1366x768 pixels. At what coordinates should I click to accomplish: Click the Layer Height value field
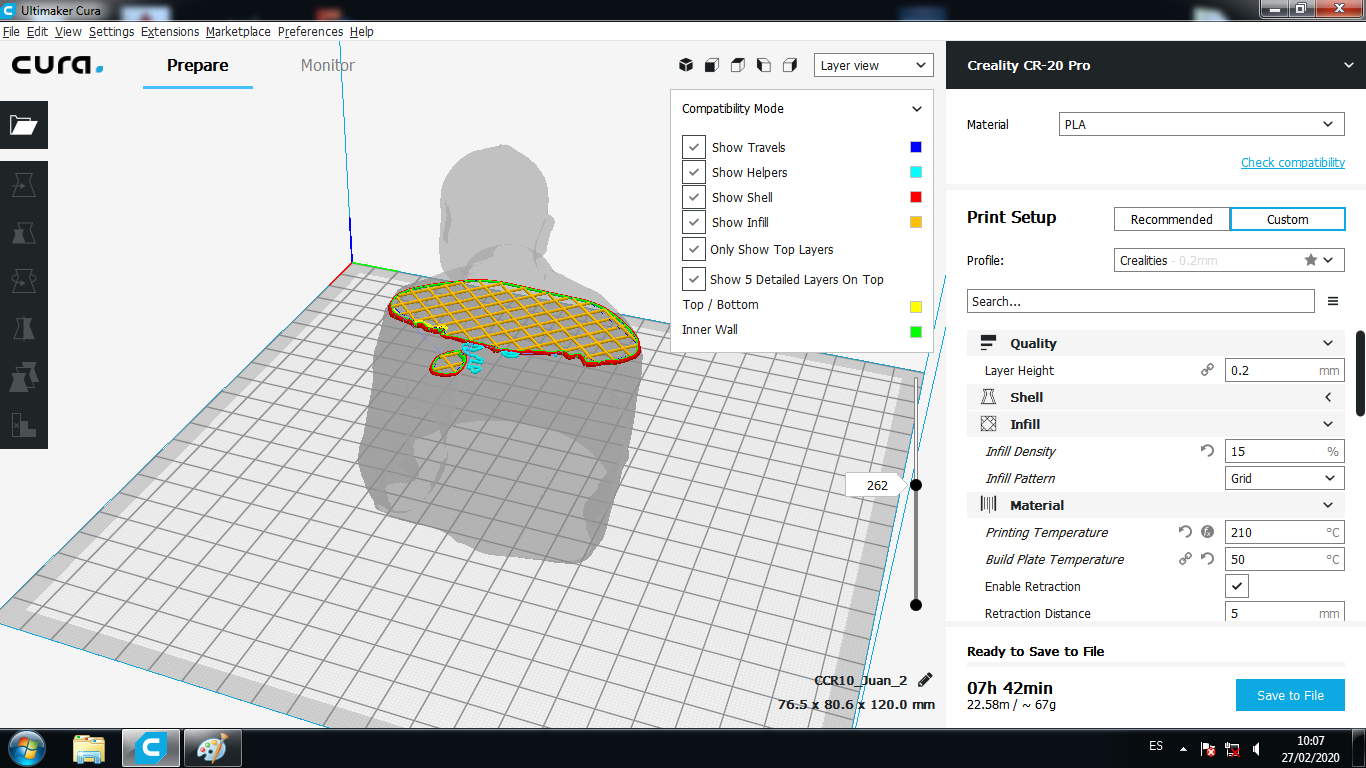click(1285, 370)
